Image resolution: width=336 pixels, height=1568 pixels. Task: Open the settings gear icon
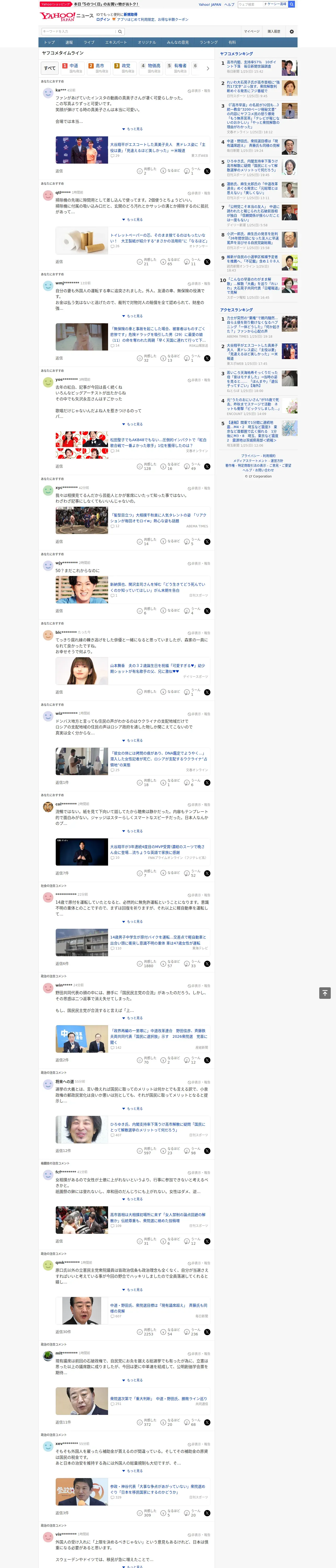(292, 32)
